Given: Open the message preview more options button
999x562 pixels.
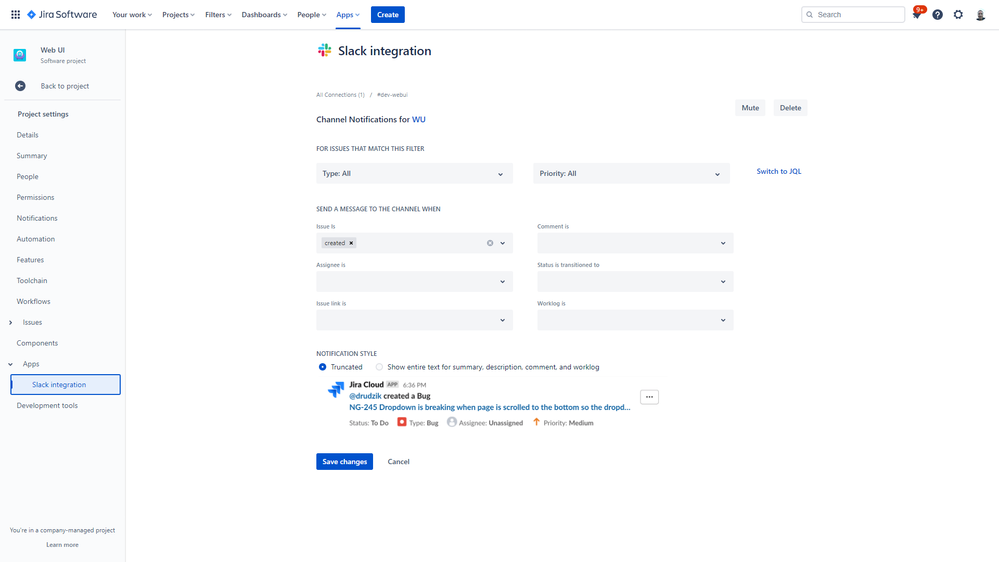Looking at the screenshot, I should point(649,397).
